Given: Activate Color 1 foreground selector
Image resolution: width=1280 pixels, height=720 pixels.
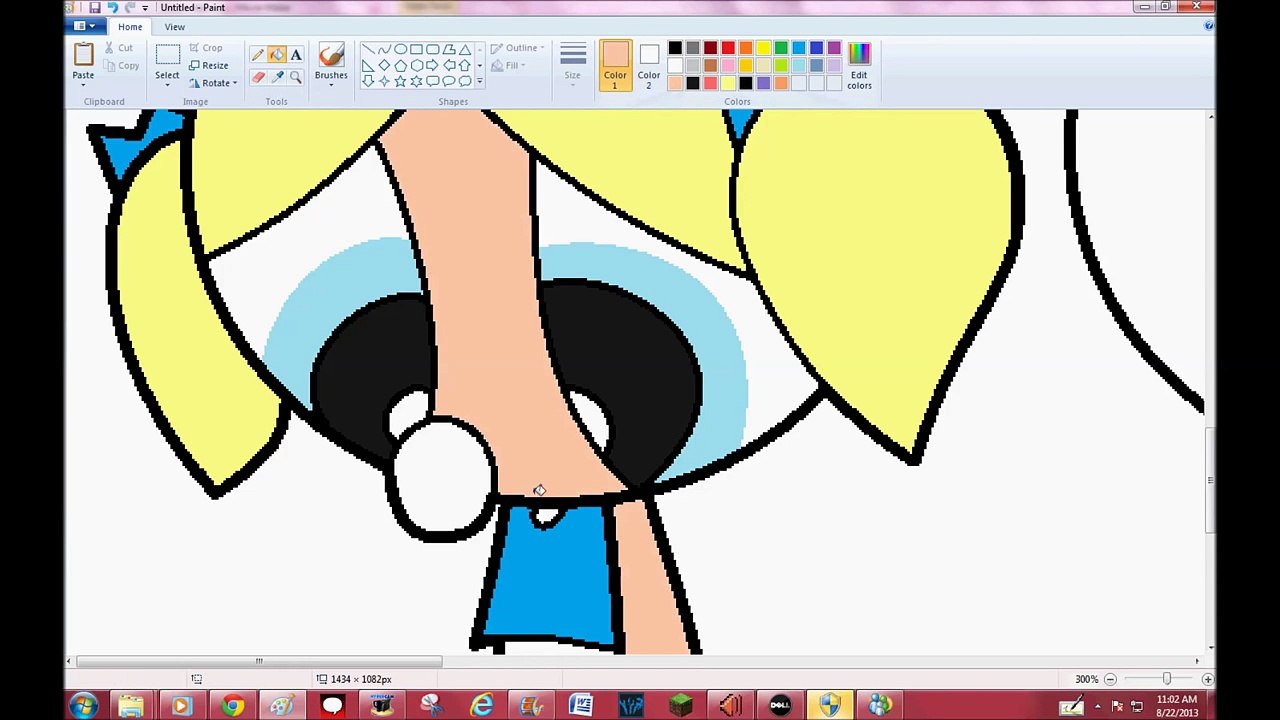Looking at the screenshot, I should (615, 65).
